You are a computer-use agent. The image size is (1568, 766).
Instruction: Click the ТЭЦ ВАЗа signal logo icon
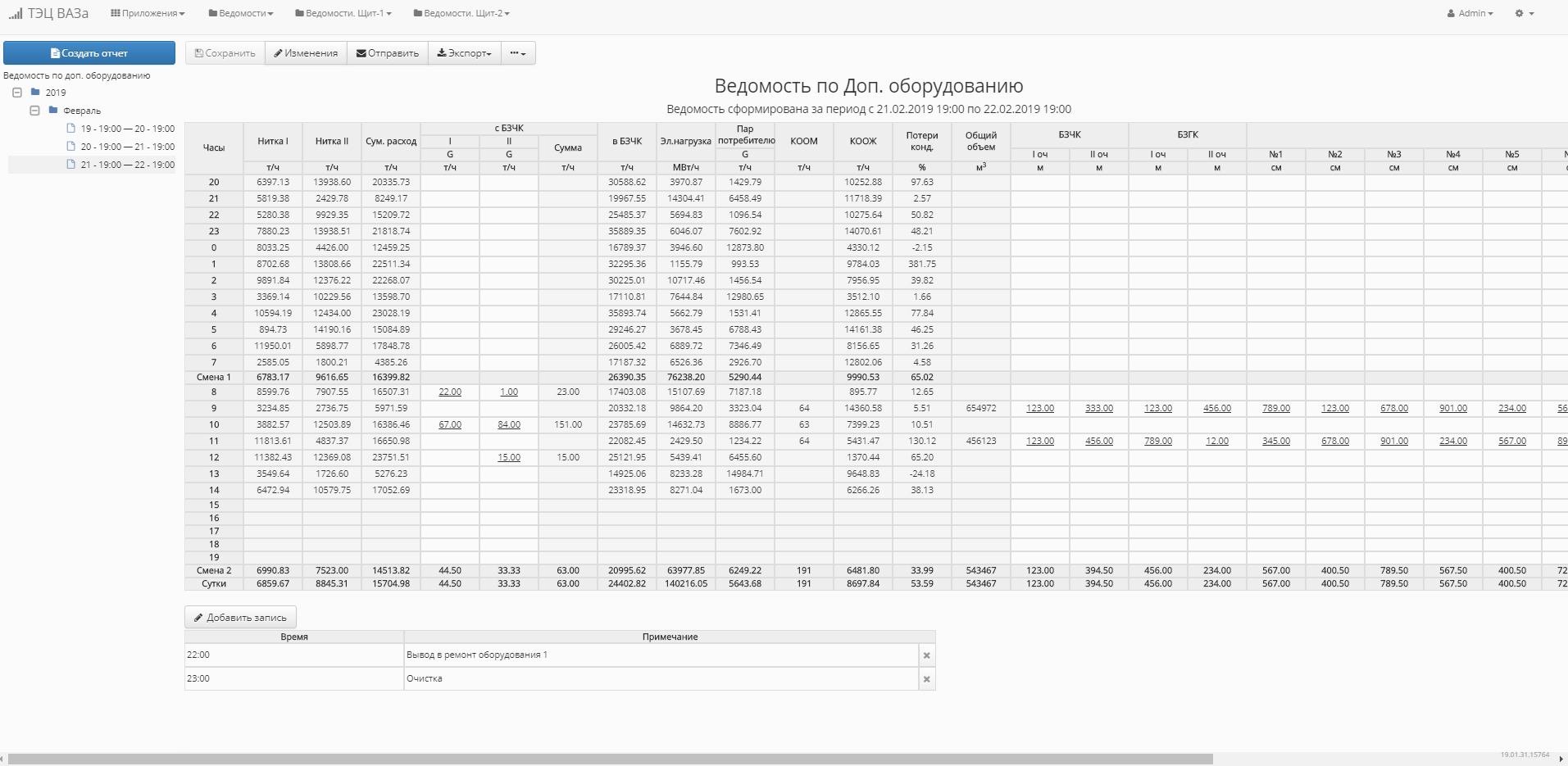tap(15, 13)
